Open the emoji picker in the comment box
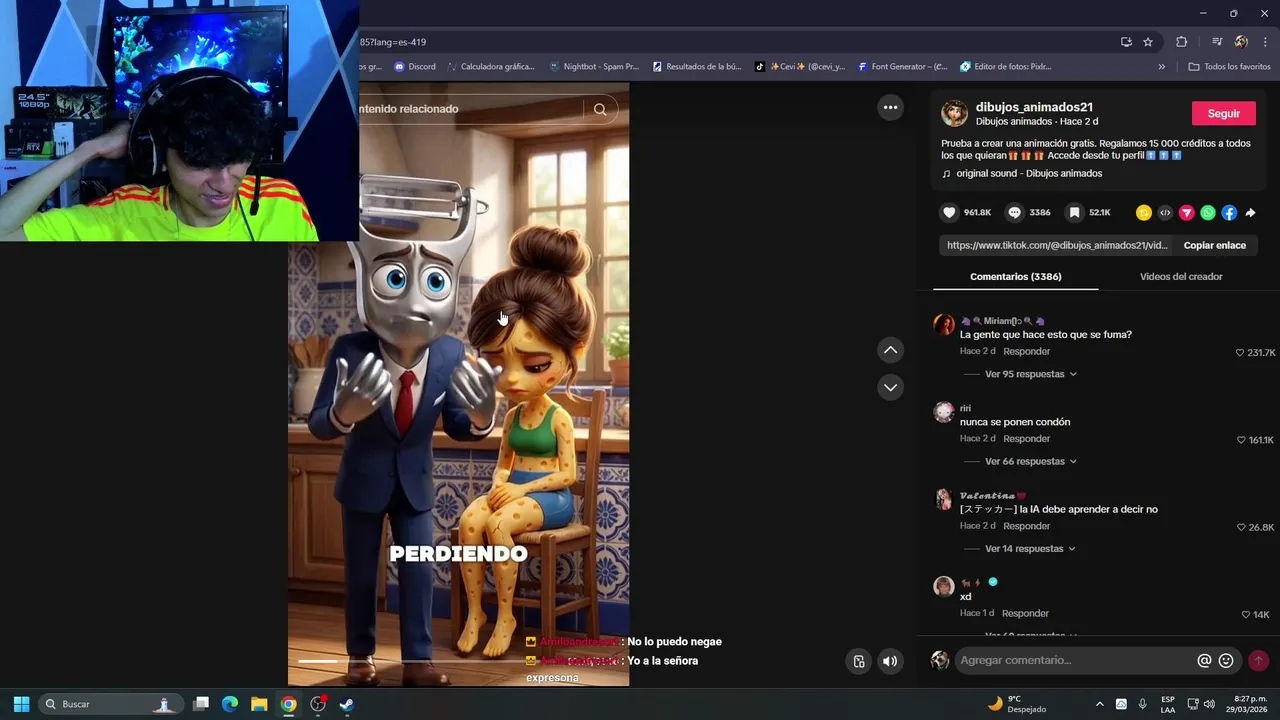This screenshot has height=720, width=1280. pos(1226,660)
